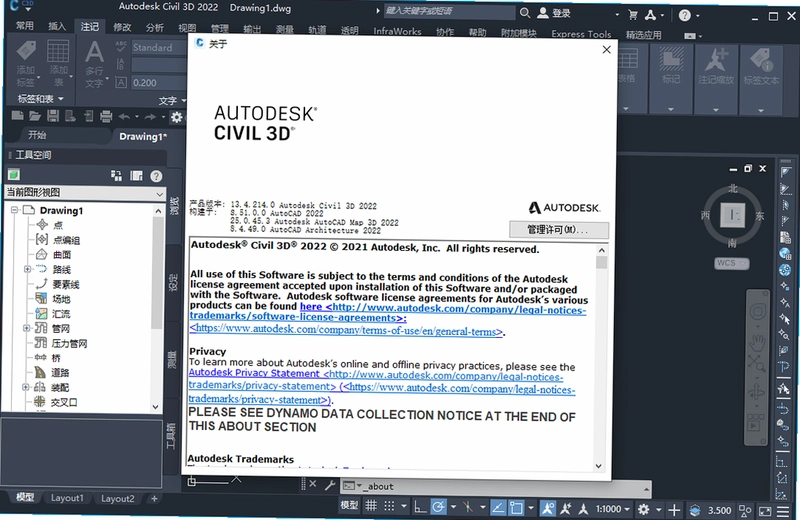Screen dimensions: 800x520
Task: Click the title bar help question mark icon
Action: pyautogui.click(x=685, y=15)
